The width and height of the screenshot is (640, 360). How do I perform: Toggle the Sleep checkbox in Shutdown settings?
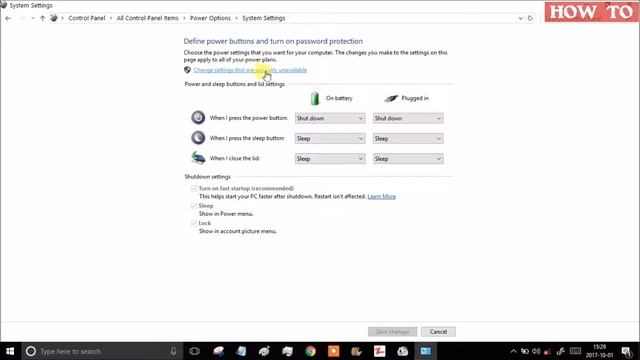click(x=193, y=206)
